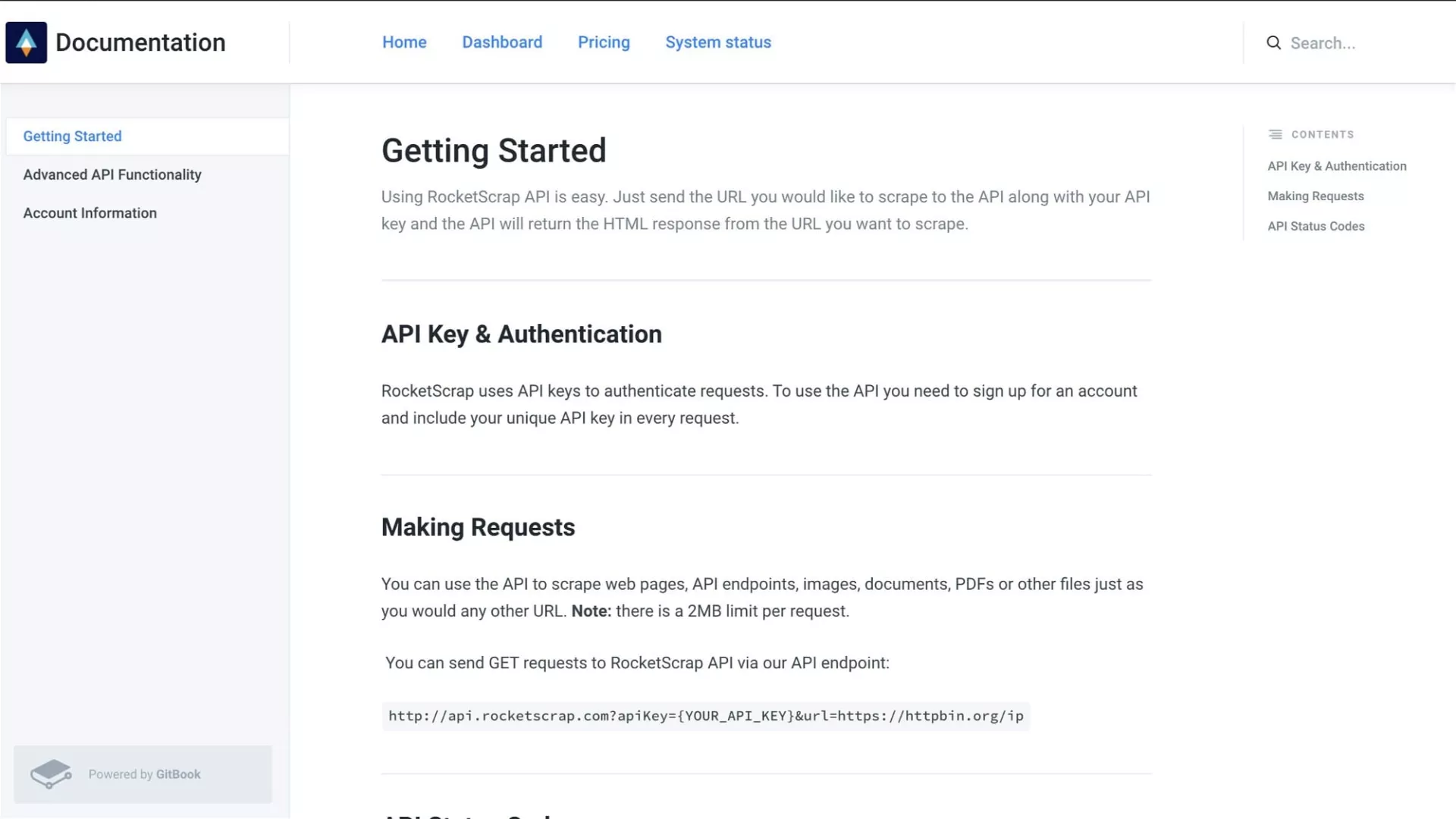Click the Contents list icon
Screen dimensions: 1456x819
pos(1276,134)
